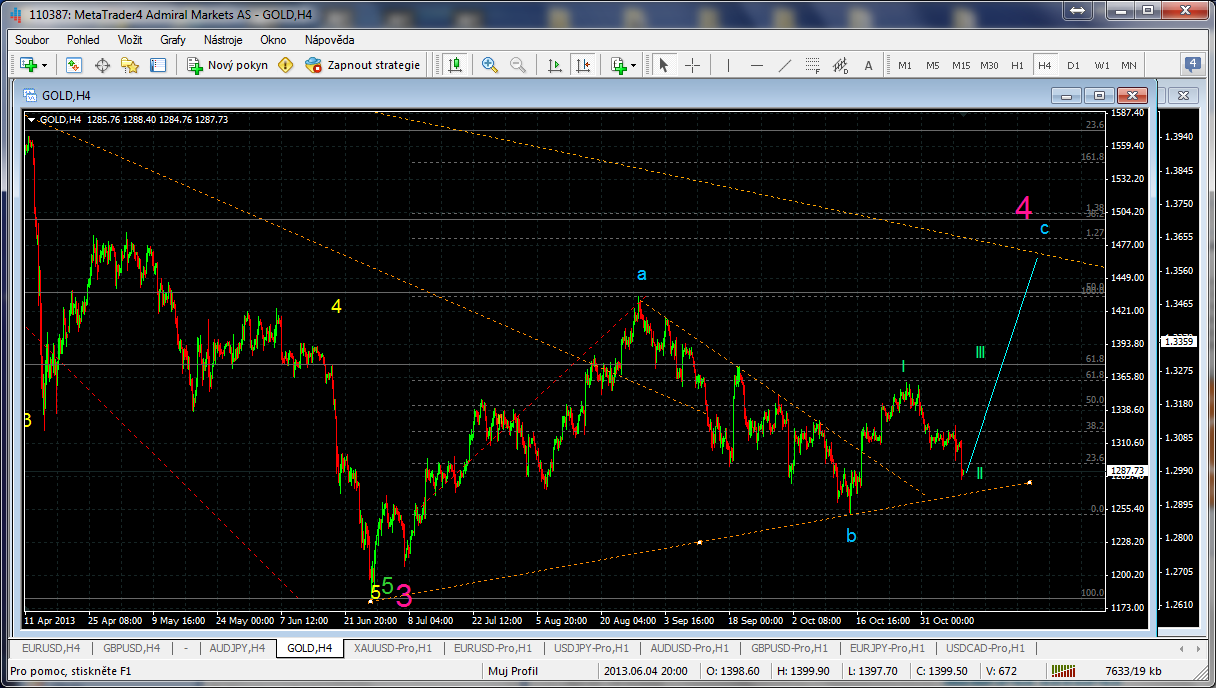
Task: Click the zoom in magnifier icon
Action: click(x=490, y=65)
